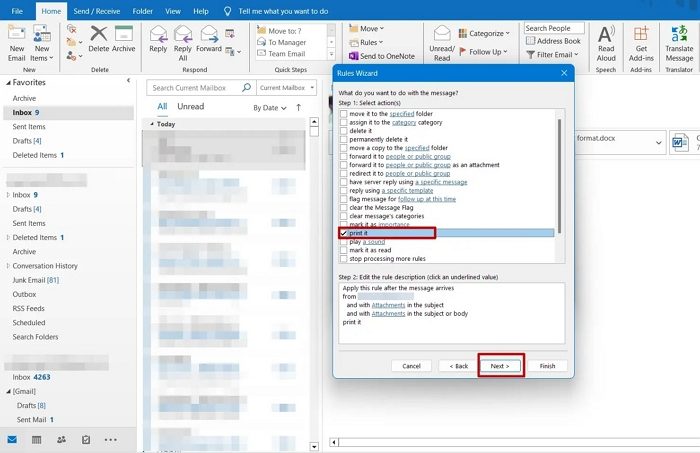Click the Archive icon in ribbon

click(124, 33)
